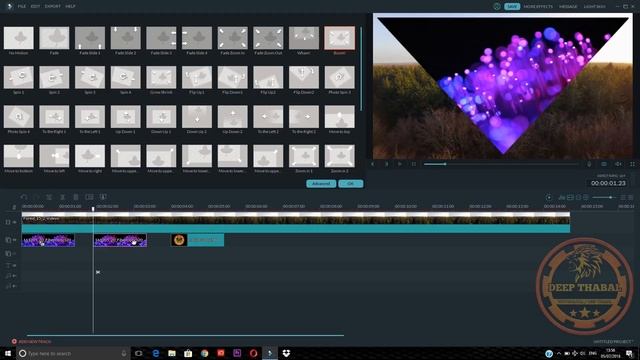Apply the Fade Zoom In motion preset
640x360 pixels.
coord(232,38)
